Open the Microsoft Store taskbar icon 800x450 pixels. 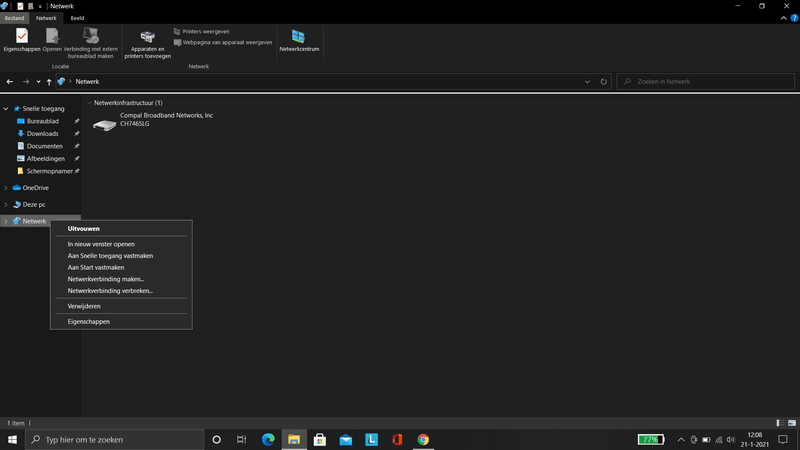(320, 439)
